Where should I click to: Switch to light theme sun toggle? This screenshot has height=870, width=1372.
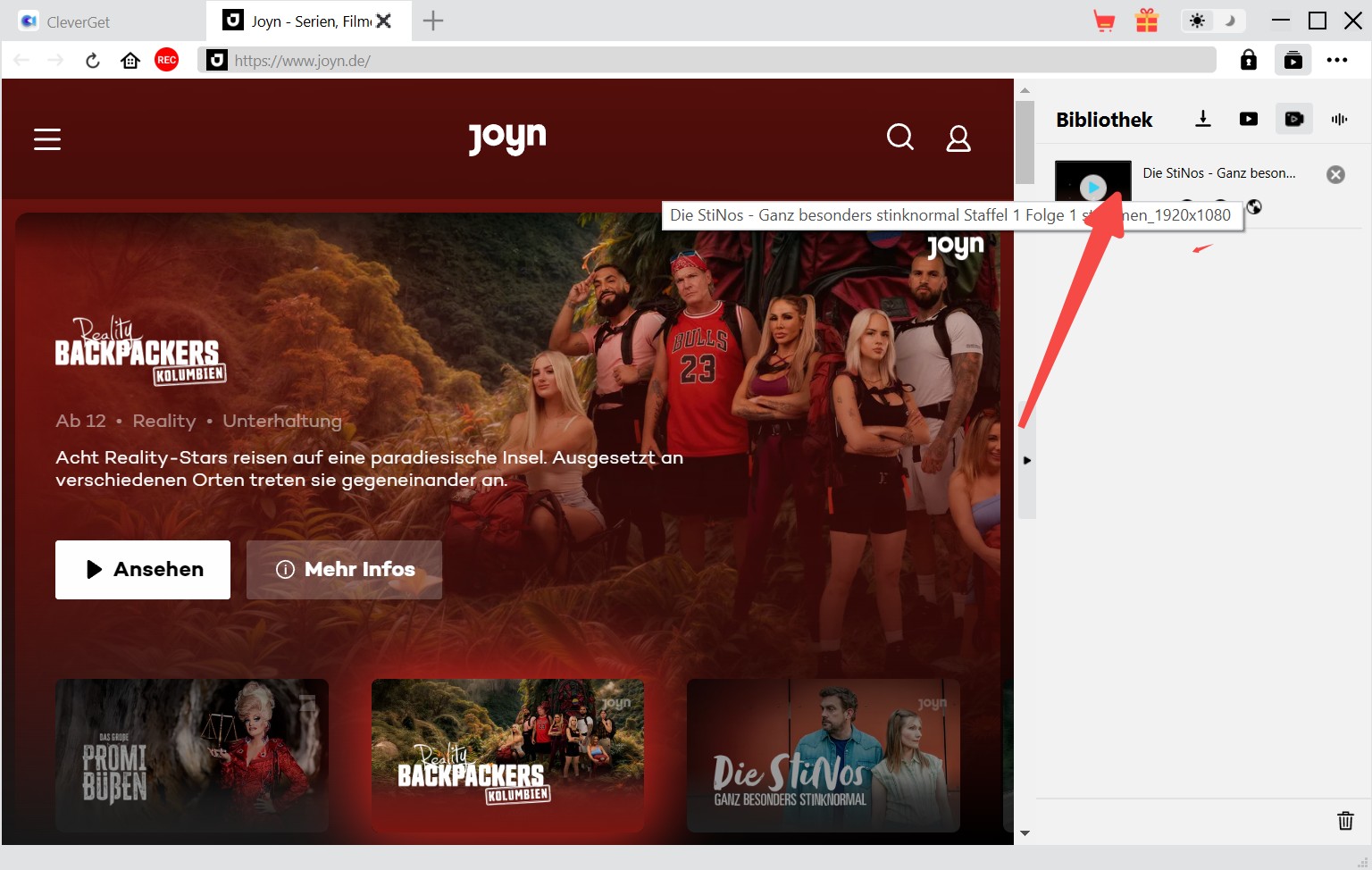[1197, 21]
